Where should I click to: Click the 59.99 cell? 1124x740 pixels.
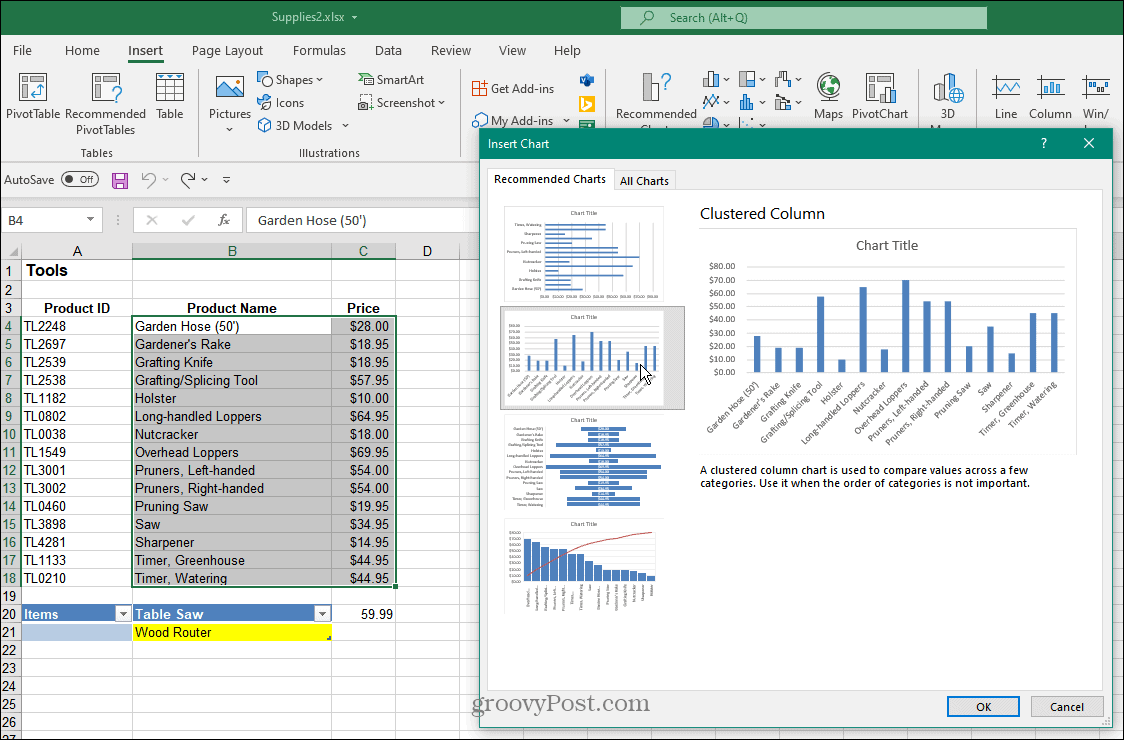coord(363,614)
